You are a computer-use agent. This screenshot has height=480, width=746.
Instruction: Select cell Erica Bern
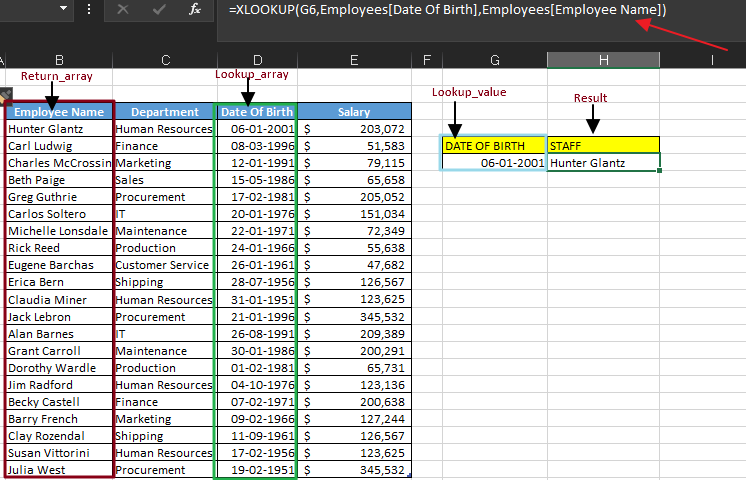tap(59, 282)
